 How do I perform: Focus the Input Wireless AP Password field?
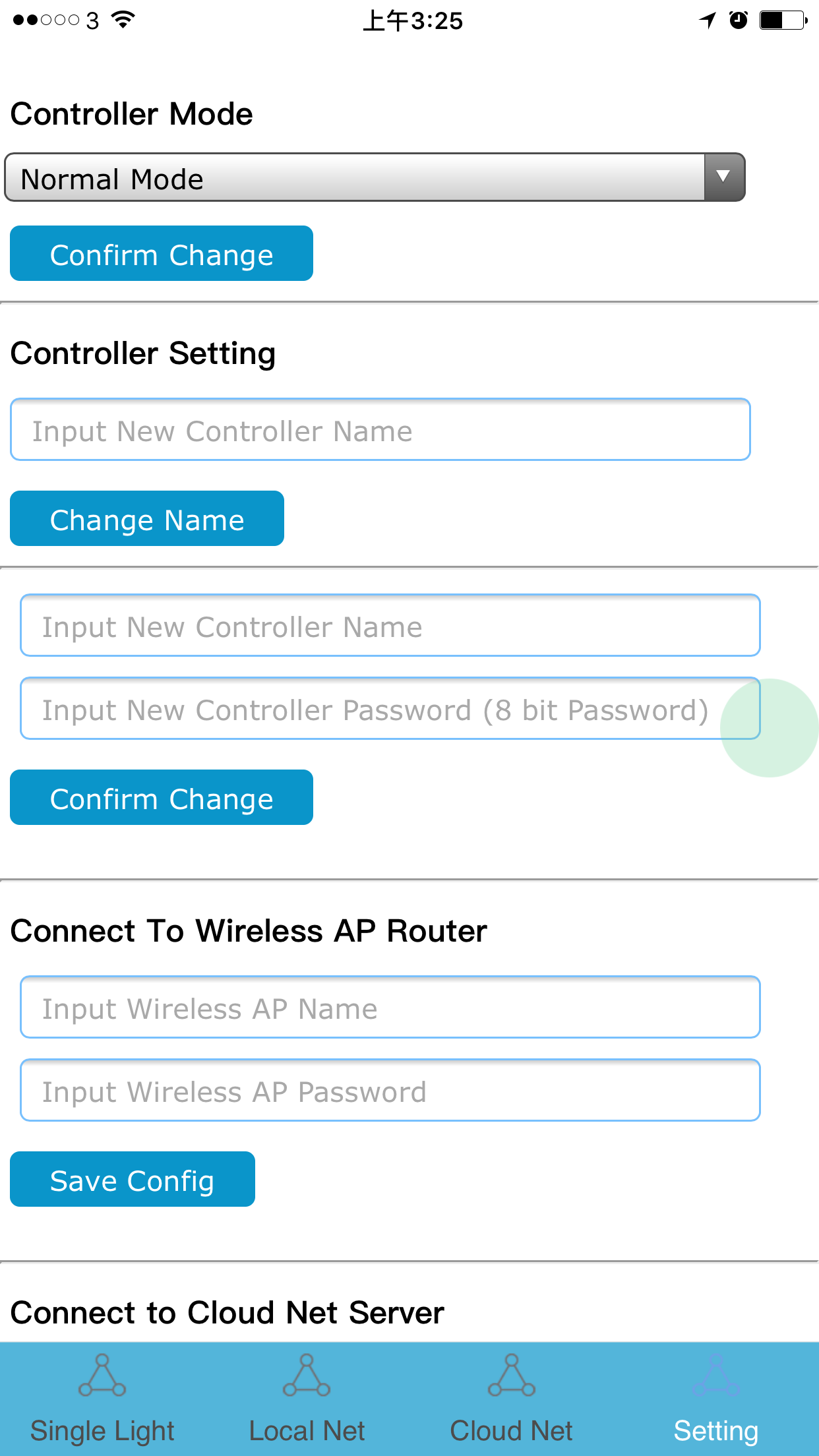coord(390,1090)
